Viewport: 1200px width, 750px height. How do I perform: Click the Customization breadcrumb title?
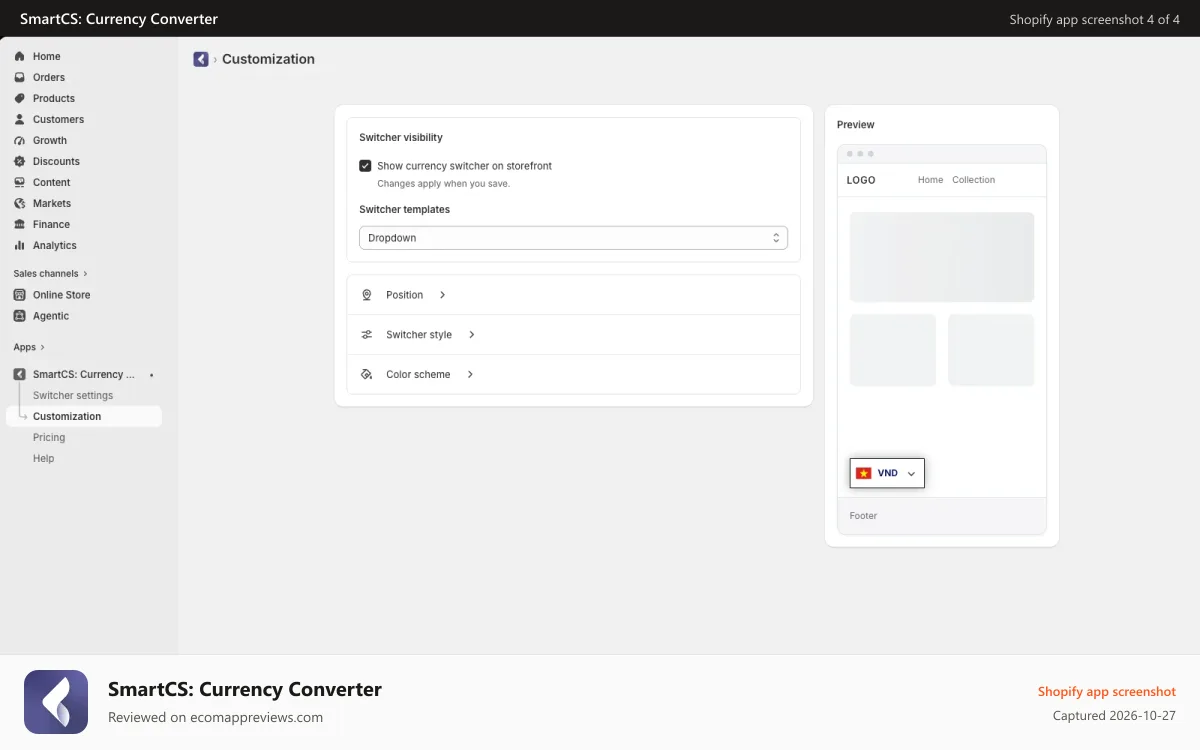click(x=268, y=59)
